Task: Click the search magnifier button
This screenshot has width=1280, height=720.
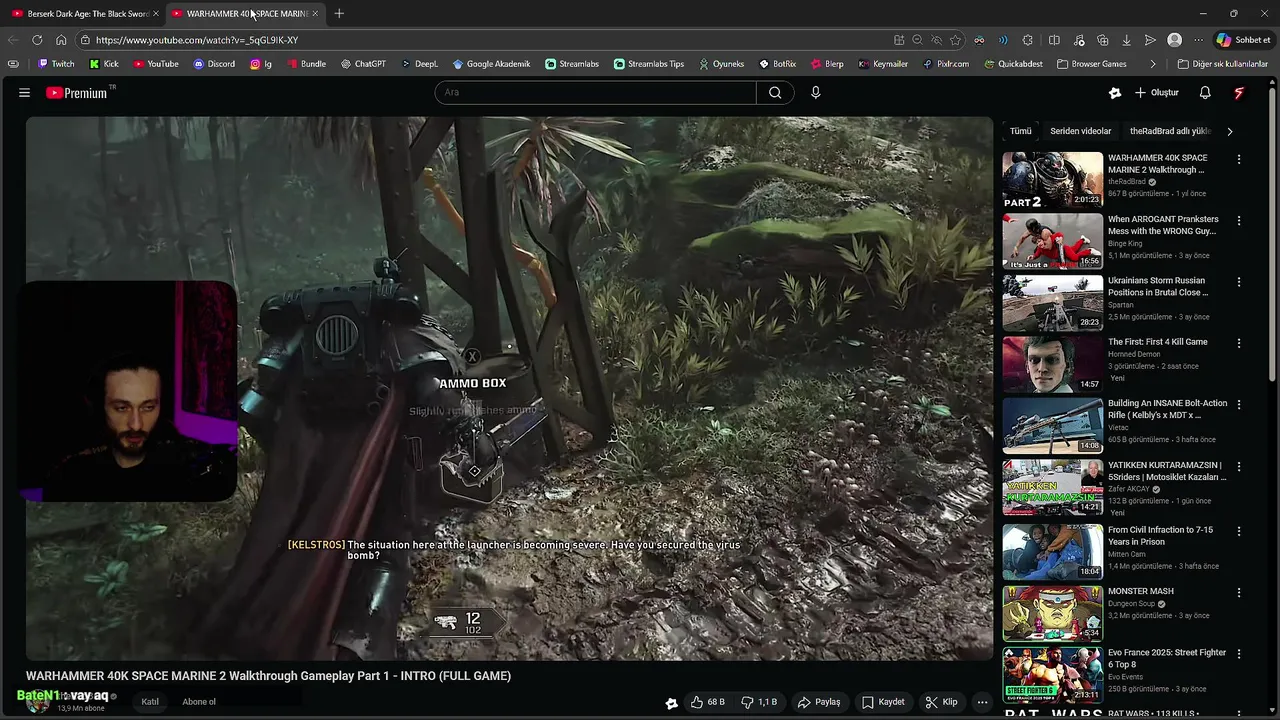Action: 775,92
